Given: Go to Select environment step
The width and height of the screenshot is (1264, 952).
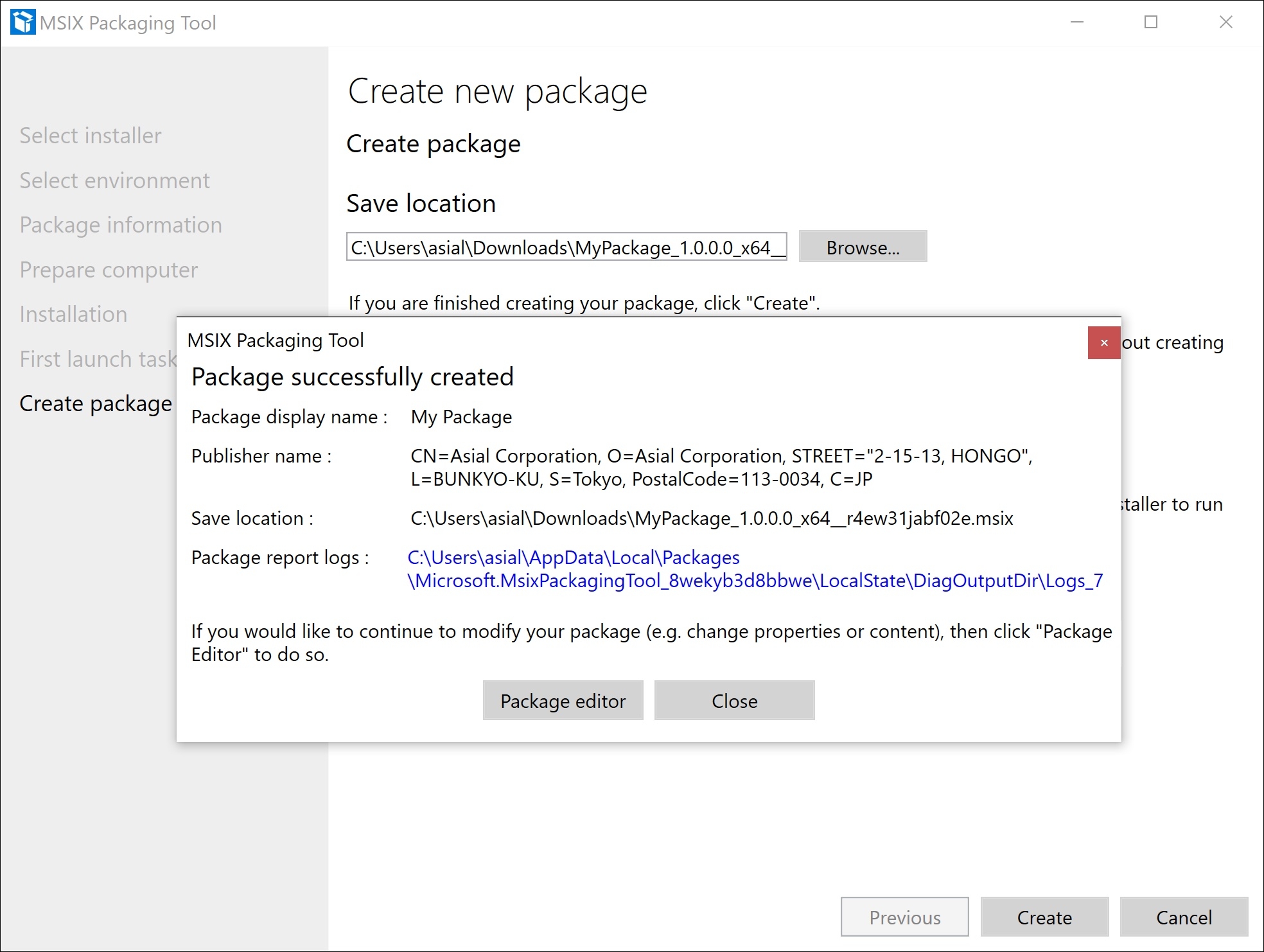Looking at the screenshot, I should tap(114, 181).
